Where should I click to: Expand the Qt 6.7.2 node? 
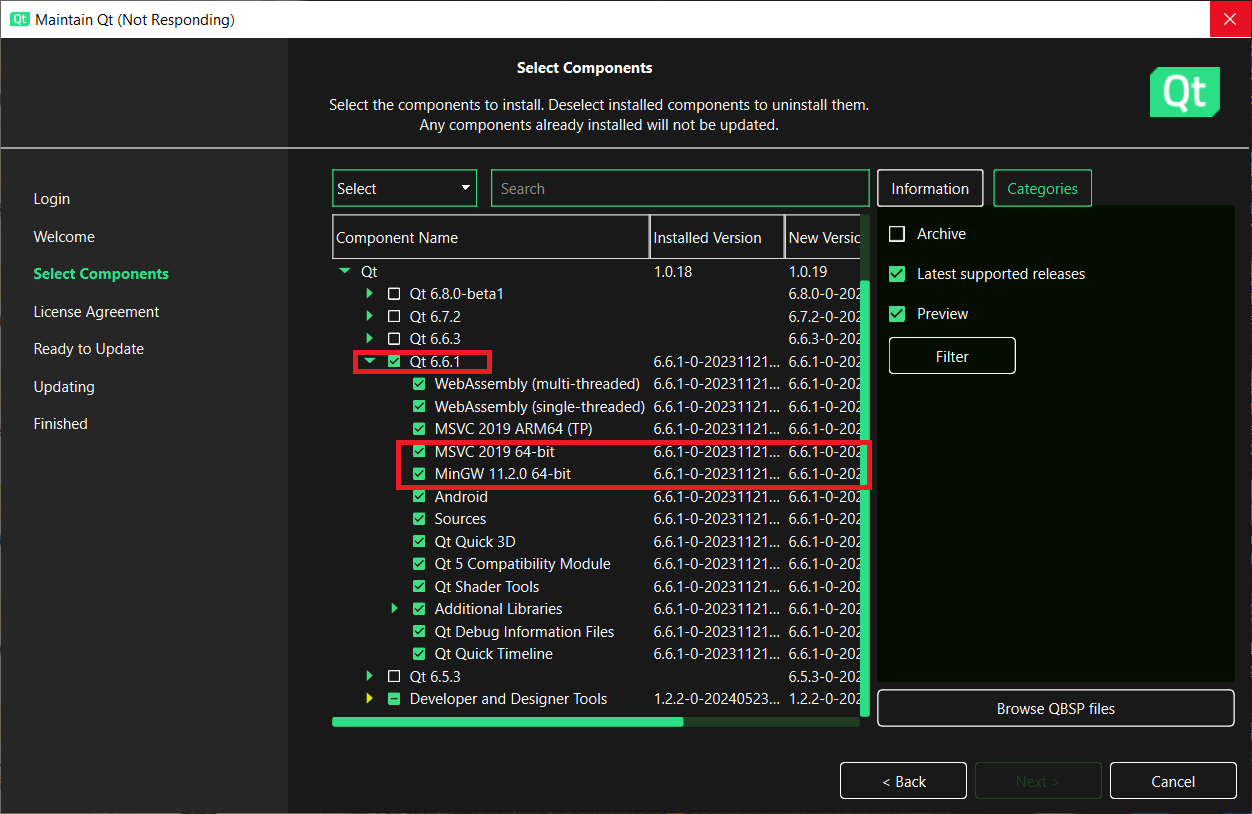pos(370,317)
